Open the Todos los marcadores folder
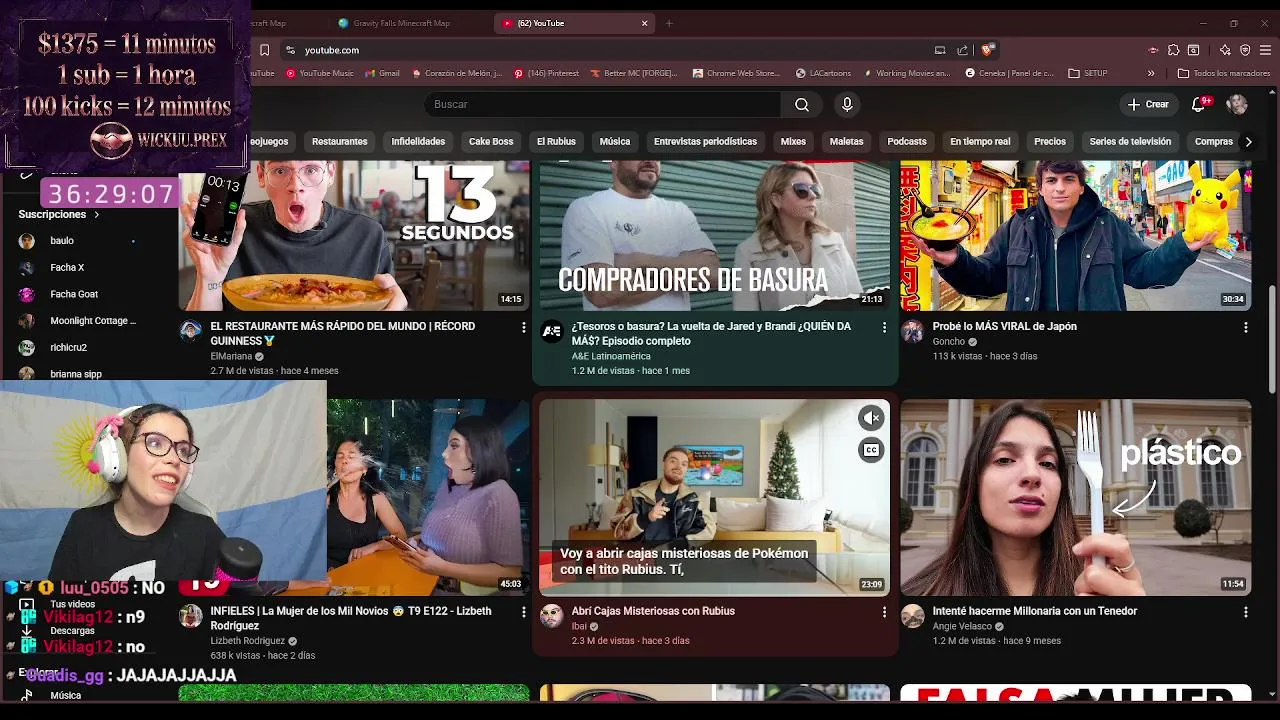The image size is (1280, 720). click(x=1224, y=73)
